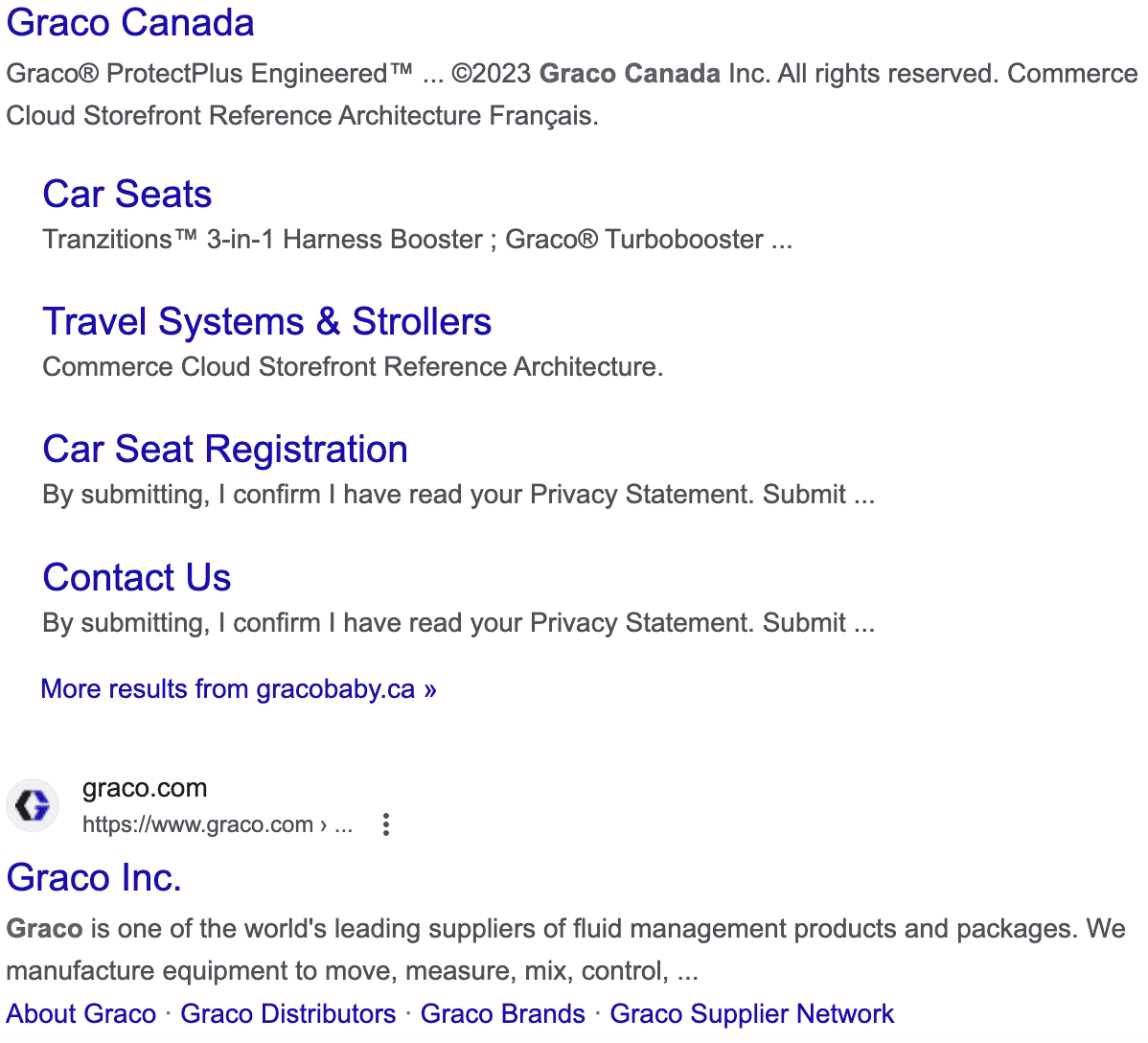
Task: Open the three-dot options for graco.com result
Action: pos(385,824)
